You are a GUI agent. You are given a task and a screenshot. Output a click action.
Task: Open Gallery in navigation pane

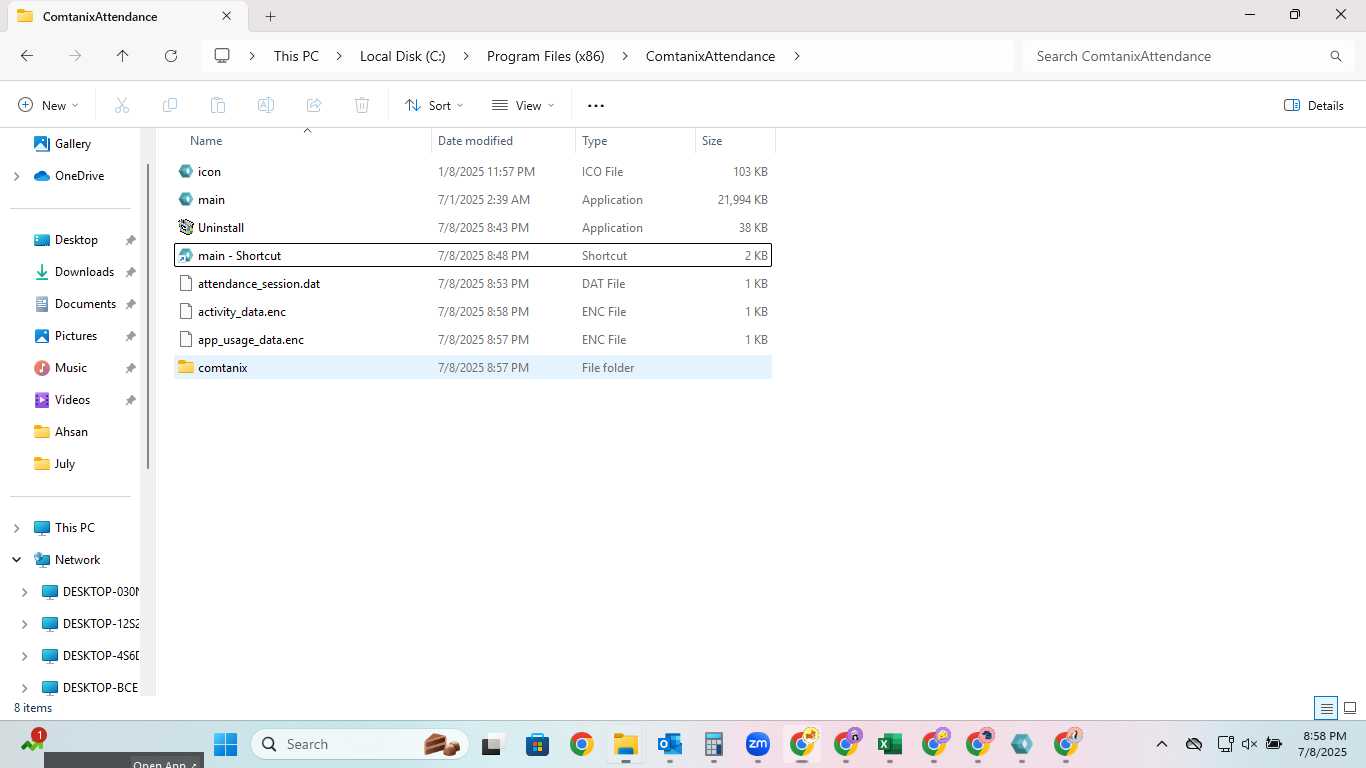tap(73, 144)
